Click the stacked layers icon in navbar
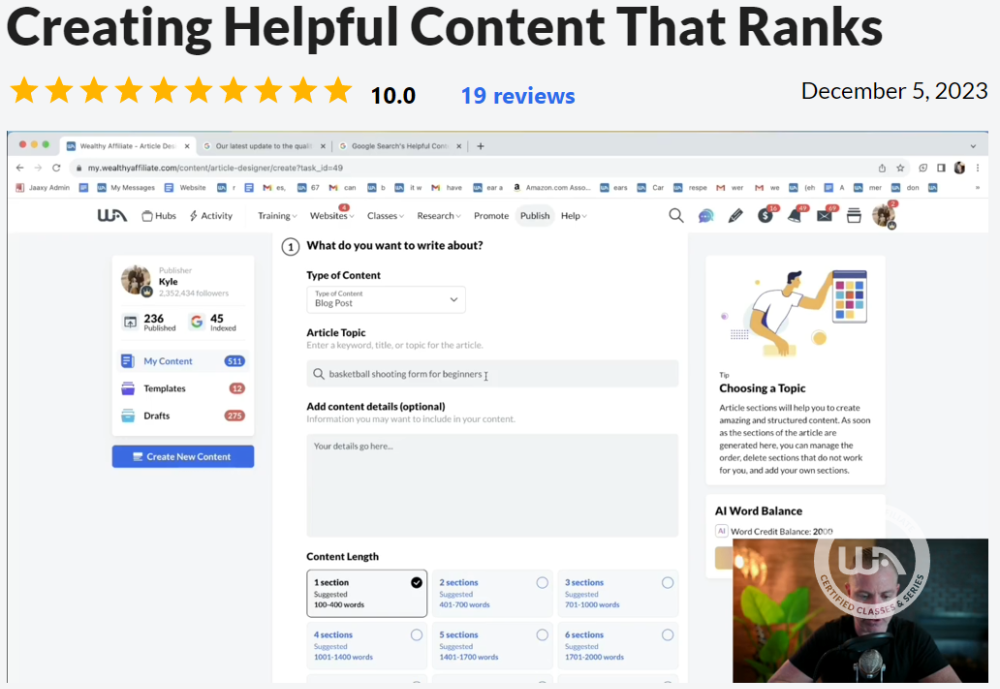Image resolution: width=1000 pixels, height=689 pixels. tap(854, 216)
